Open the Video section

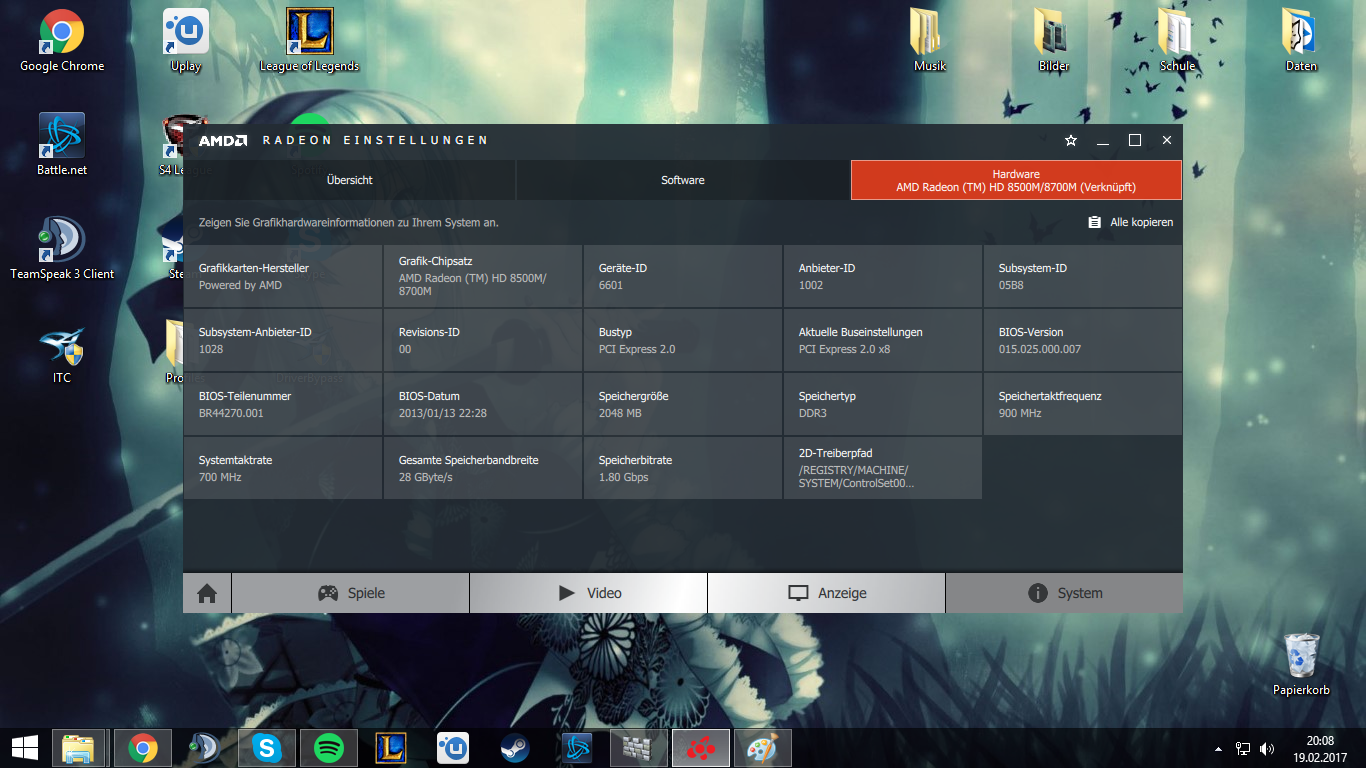click(x=588, y=593)
